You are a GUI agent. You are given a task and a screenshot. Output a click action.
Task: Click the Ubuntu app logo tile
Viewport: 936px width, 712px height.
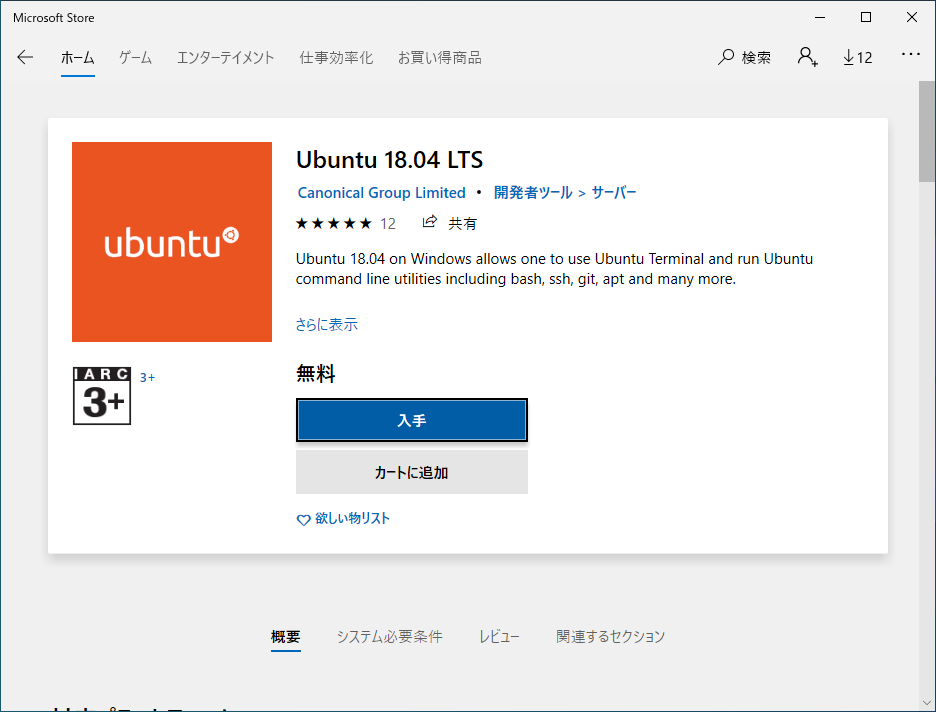point(172,242)
